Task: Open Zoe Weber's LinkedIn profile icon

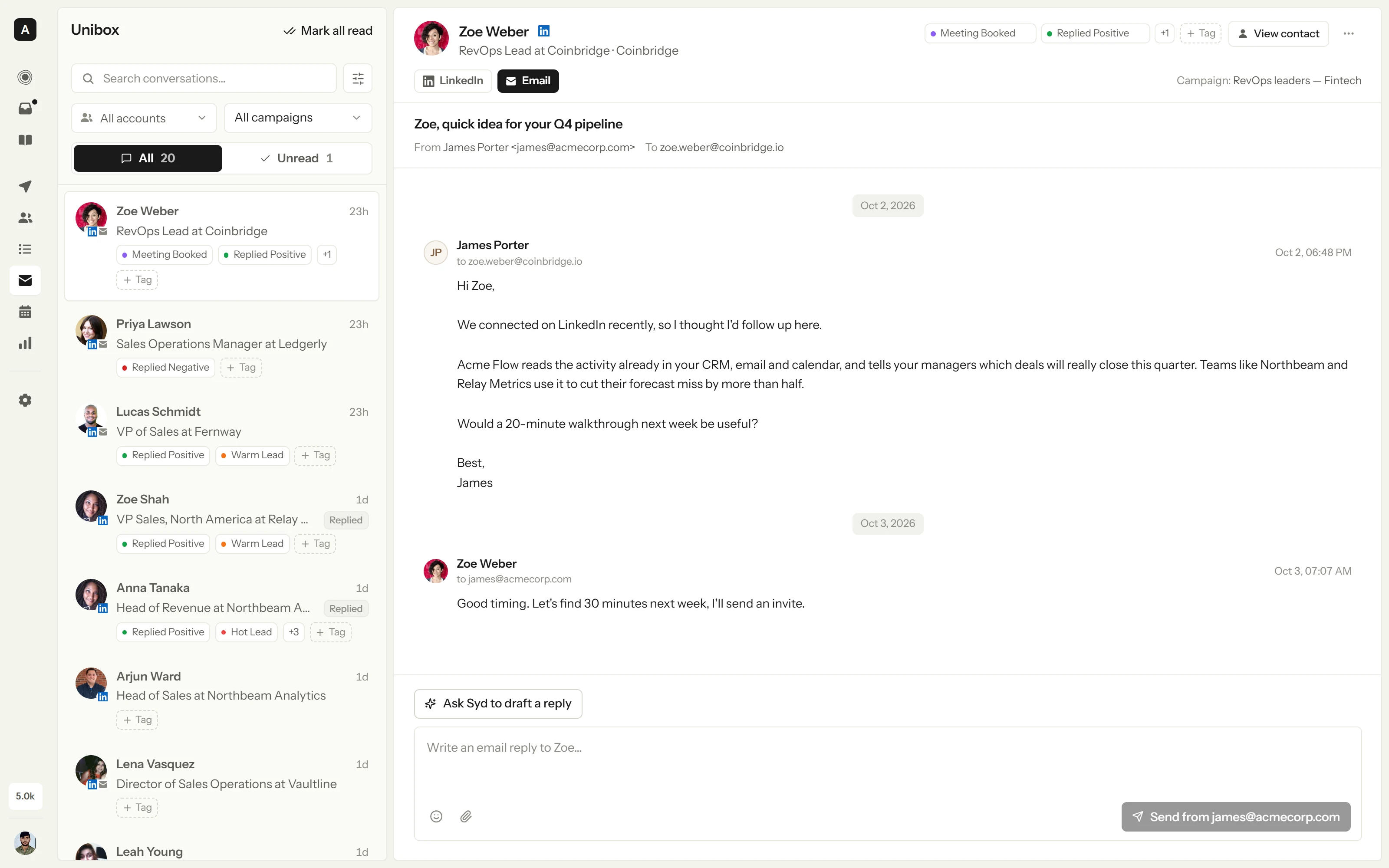Action: (543, 31)
